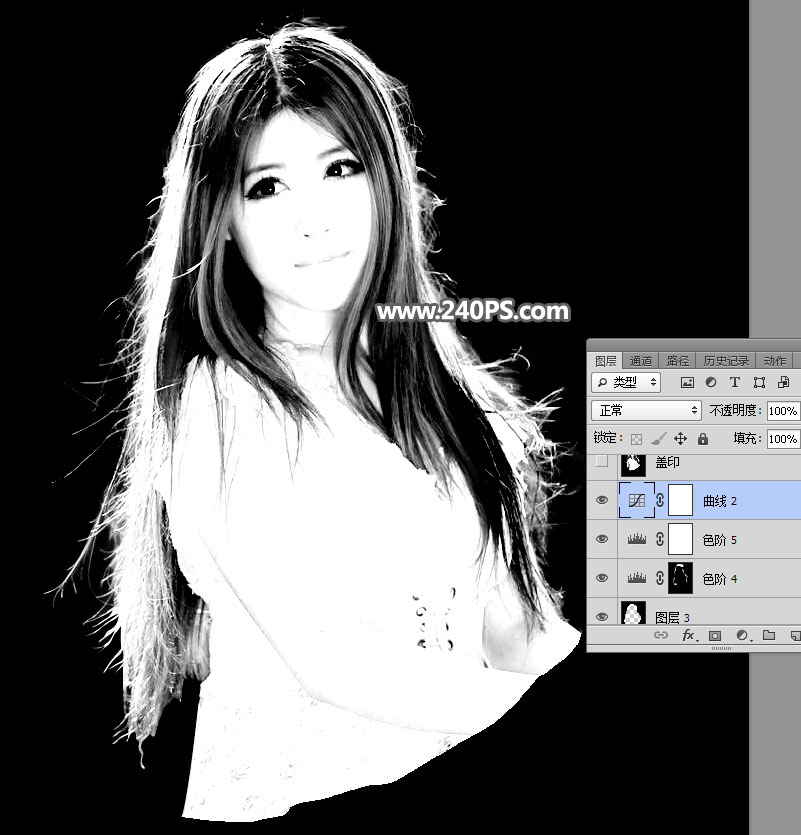This screenshot has width=801, height=835.
Task: Switch to the 通道 tab
Action: [641, 361]
